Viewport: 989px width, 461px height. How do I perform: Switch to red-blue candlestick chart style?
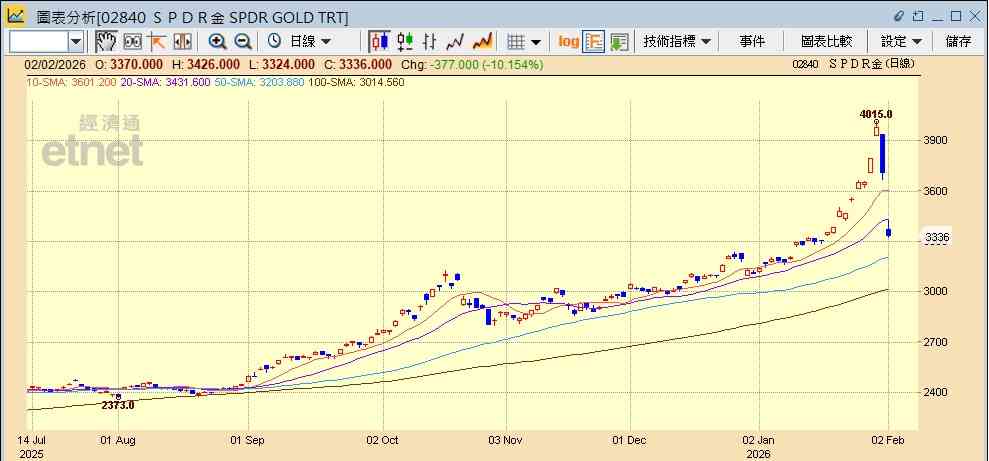pyautogui.click(x=380, y=42)
